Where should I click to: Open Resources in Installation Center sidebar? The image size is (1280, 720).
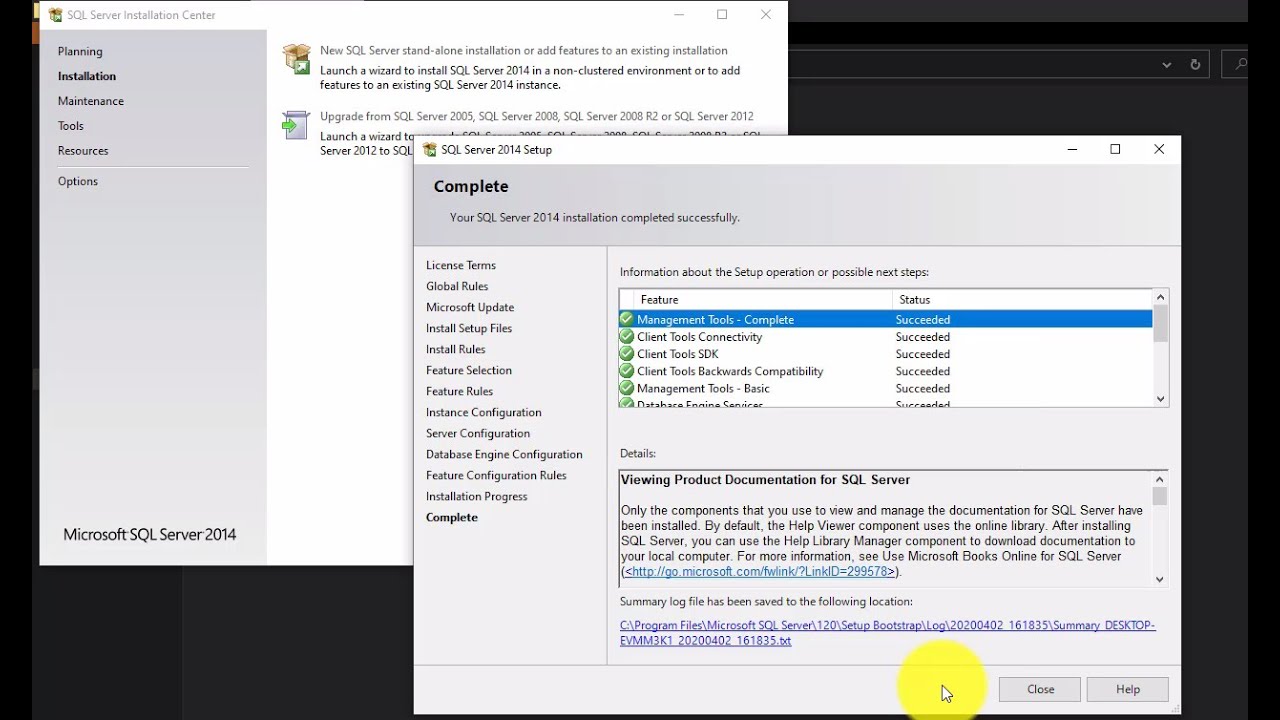(83, 151)
